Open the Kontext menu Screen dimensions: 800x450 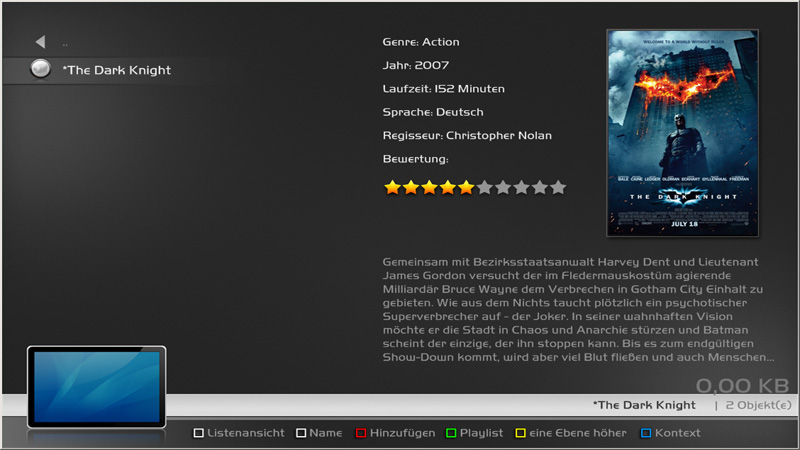pos(678,433)
